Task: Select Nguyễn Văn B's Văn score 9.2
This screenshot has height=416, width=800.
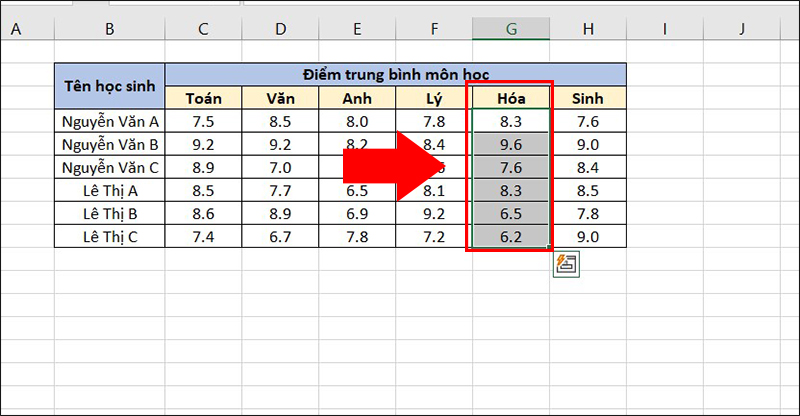Action: click(280, 144)
